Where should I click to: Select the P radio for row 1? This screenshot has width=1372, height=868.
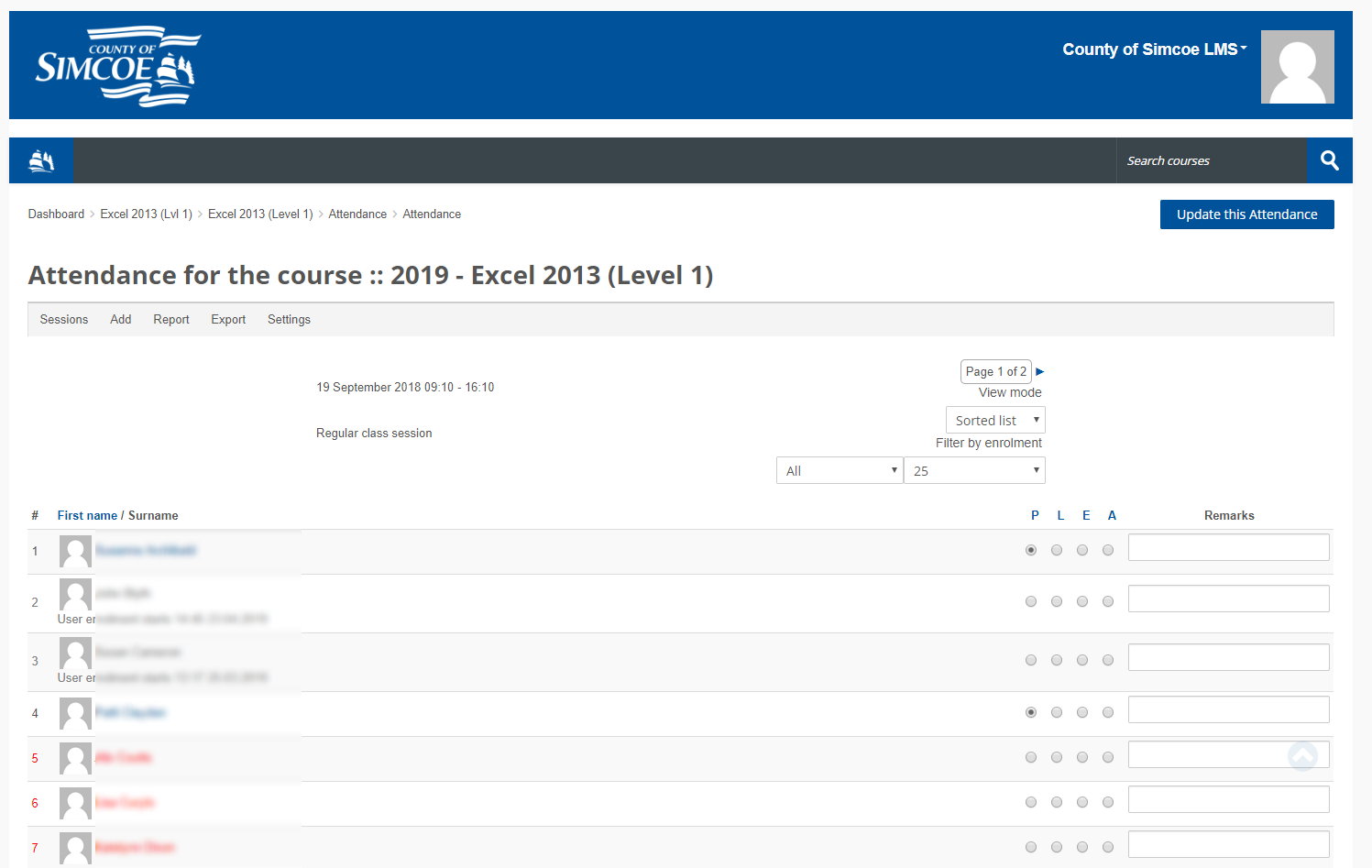pos(1031,550)
